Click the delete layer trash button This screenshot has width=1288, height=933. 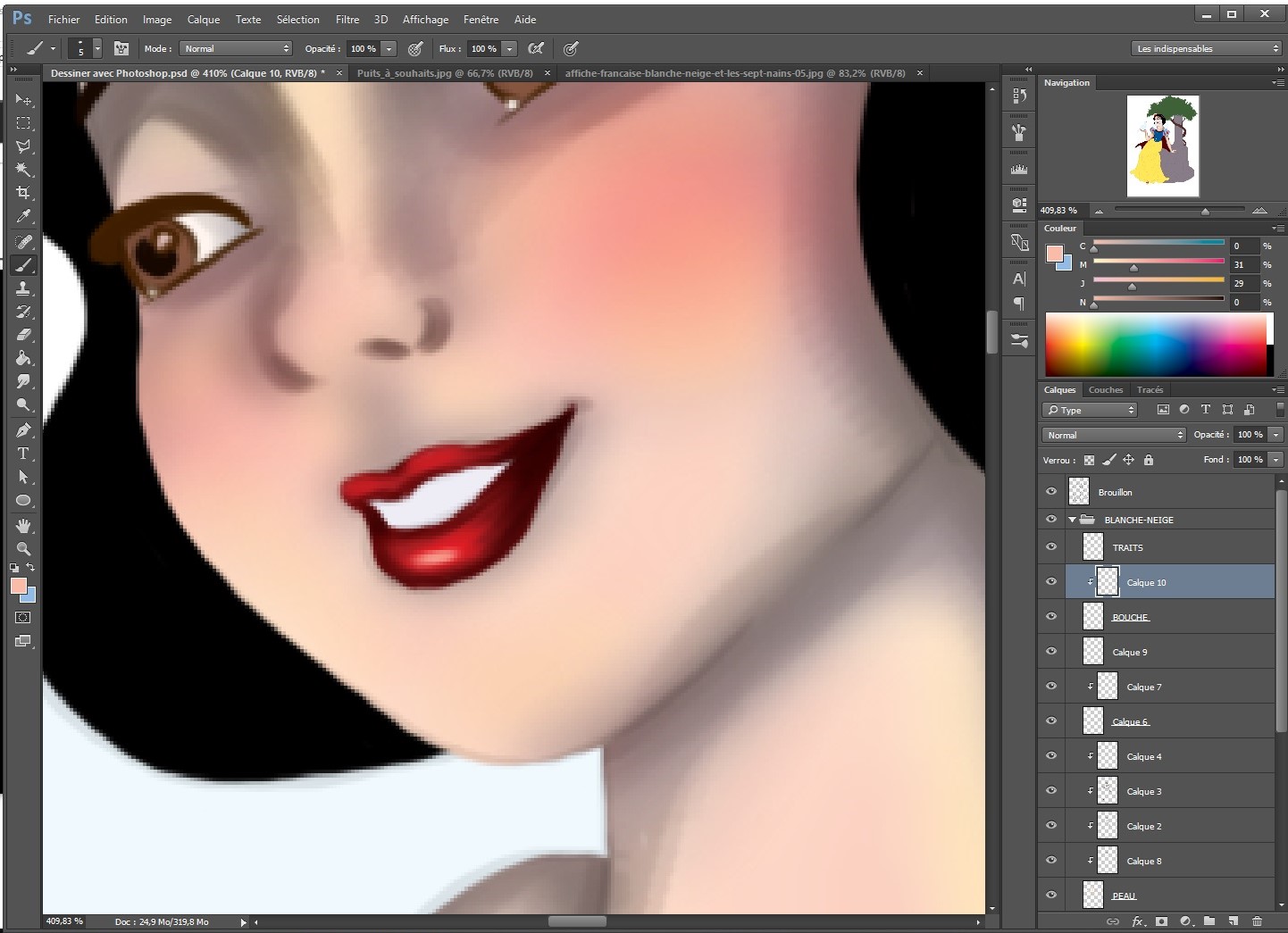(x=1258, y=921)
